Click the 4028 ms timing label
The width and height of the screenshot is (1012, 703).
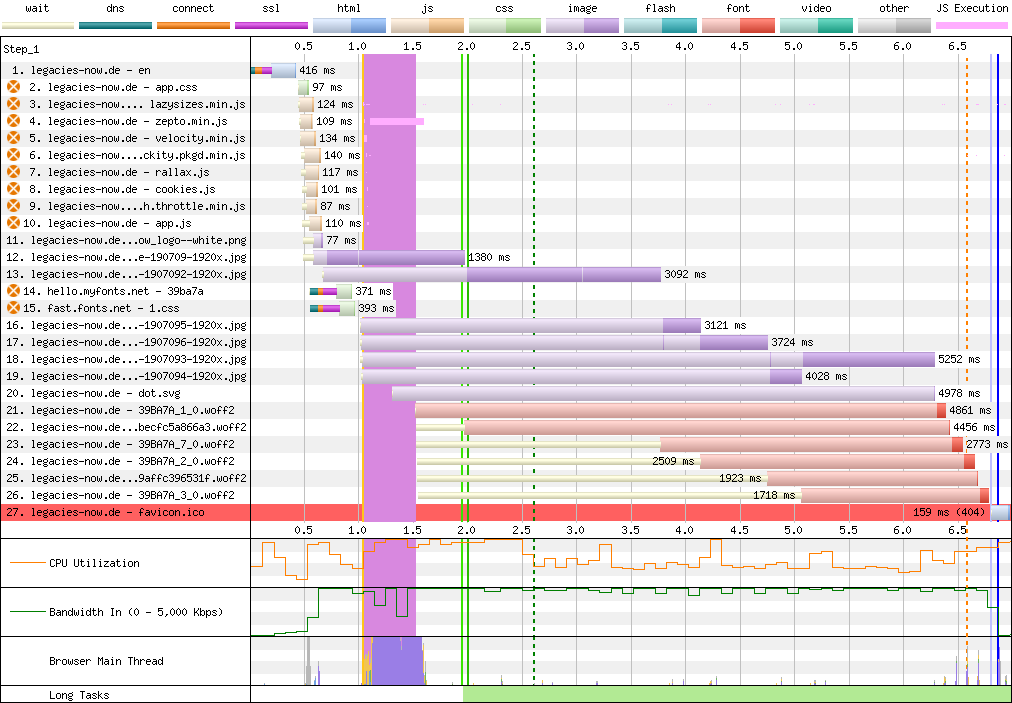click(x=826, y=376)
